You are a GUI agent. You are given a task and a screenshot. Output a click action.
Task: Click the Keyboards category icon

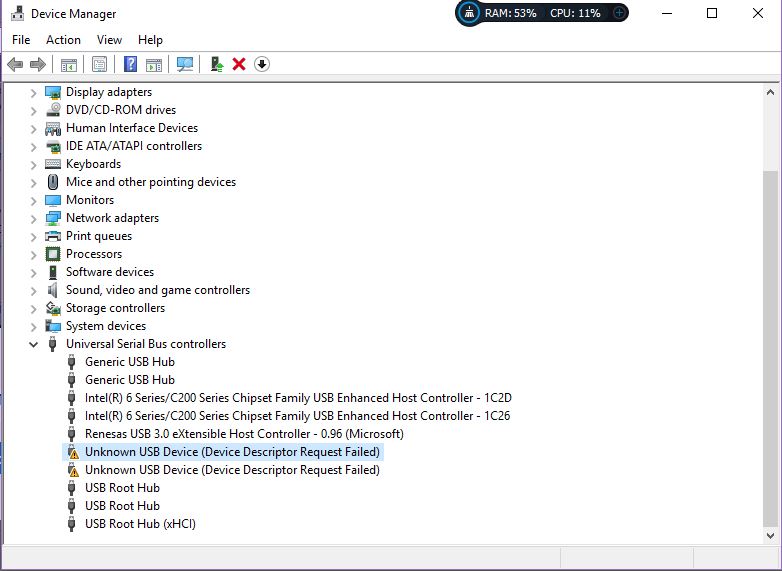53,164
